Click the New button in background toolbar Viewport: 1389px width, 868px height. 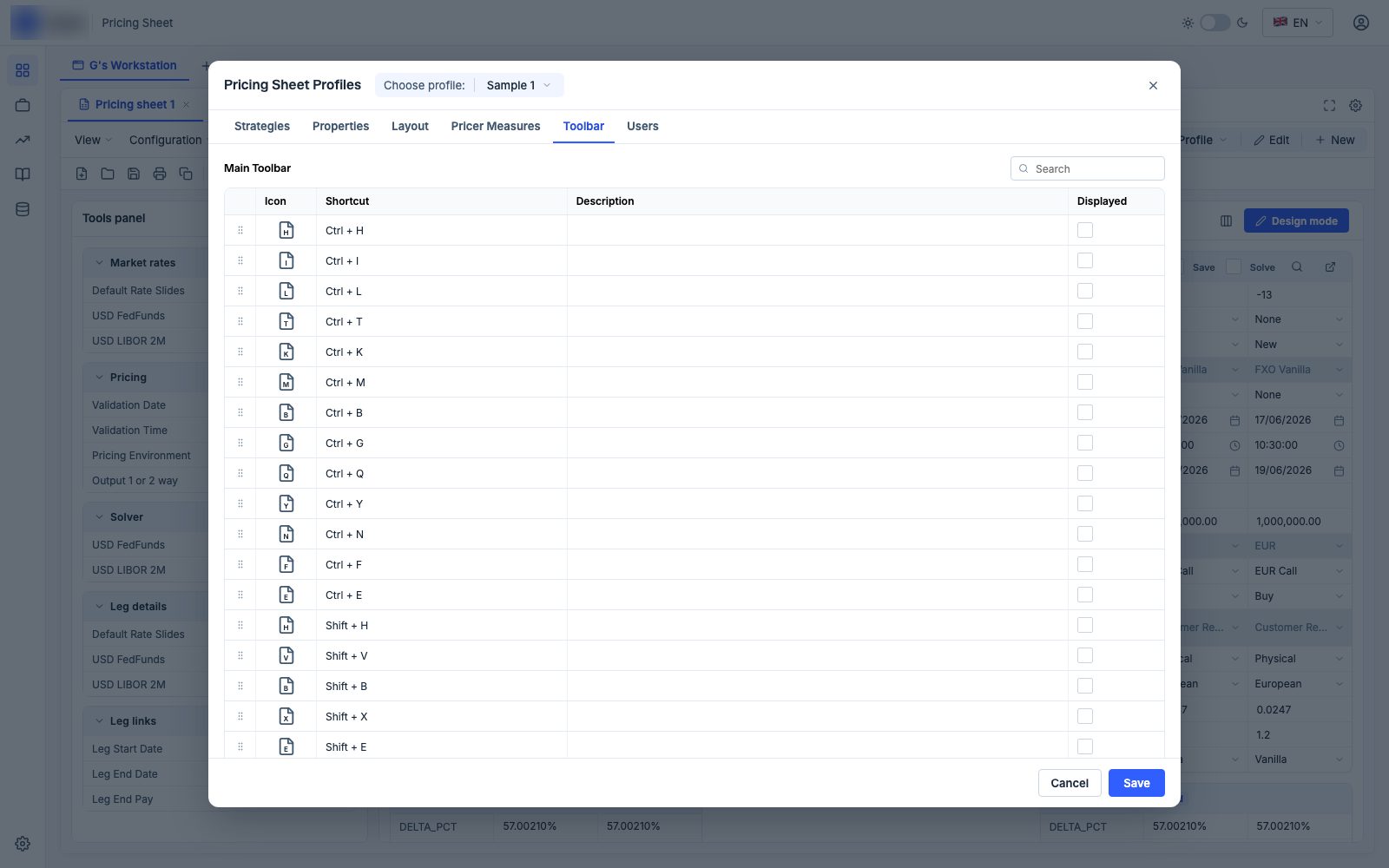click(x=1335, y=140)
